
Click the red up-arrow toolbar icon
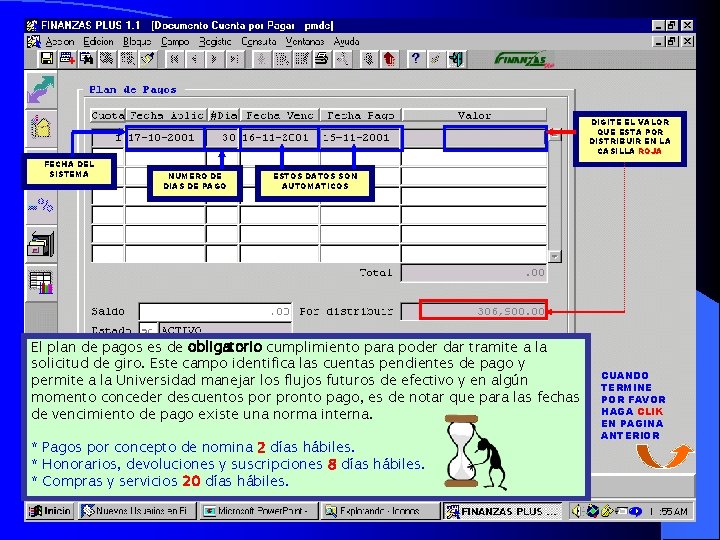coord(389,59)
